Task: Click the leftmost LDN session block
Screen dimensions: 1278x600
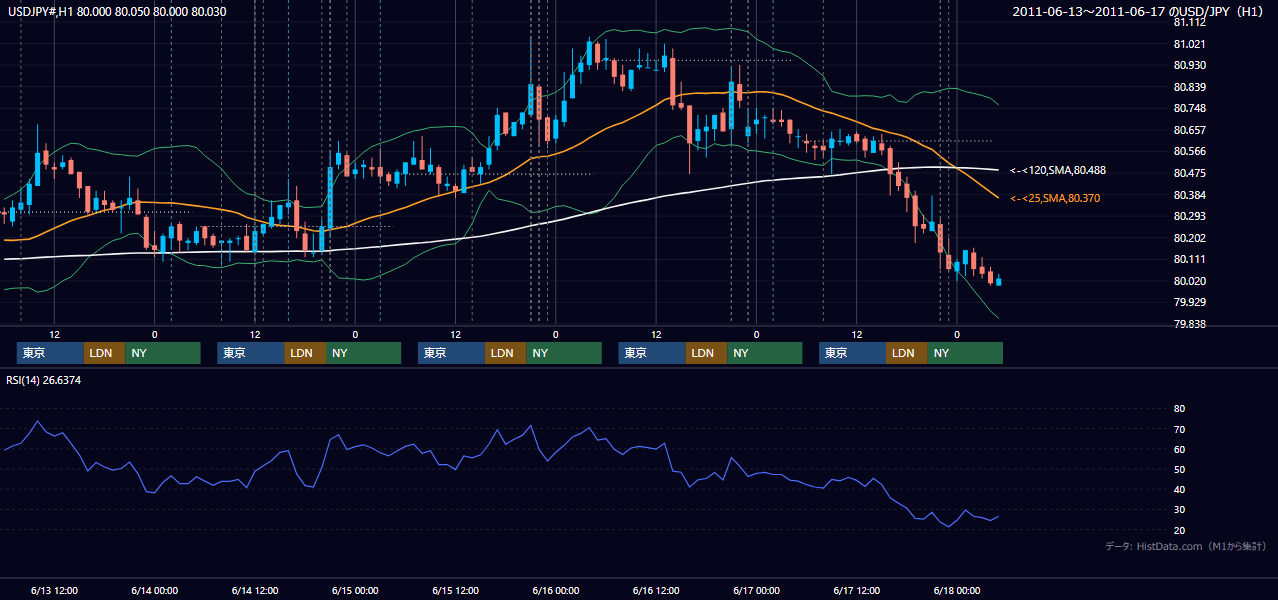Action: [104, 353]
